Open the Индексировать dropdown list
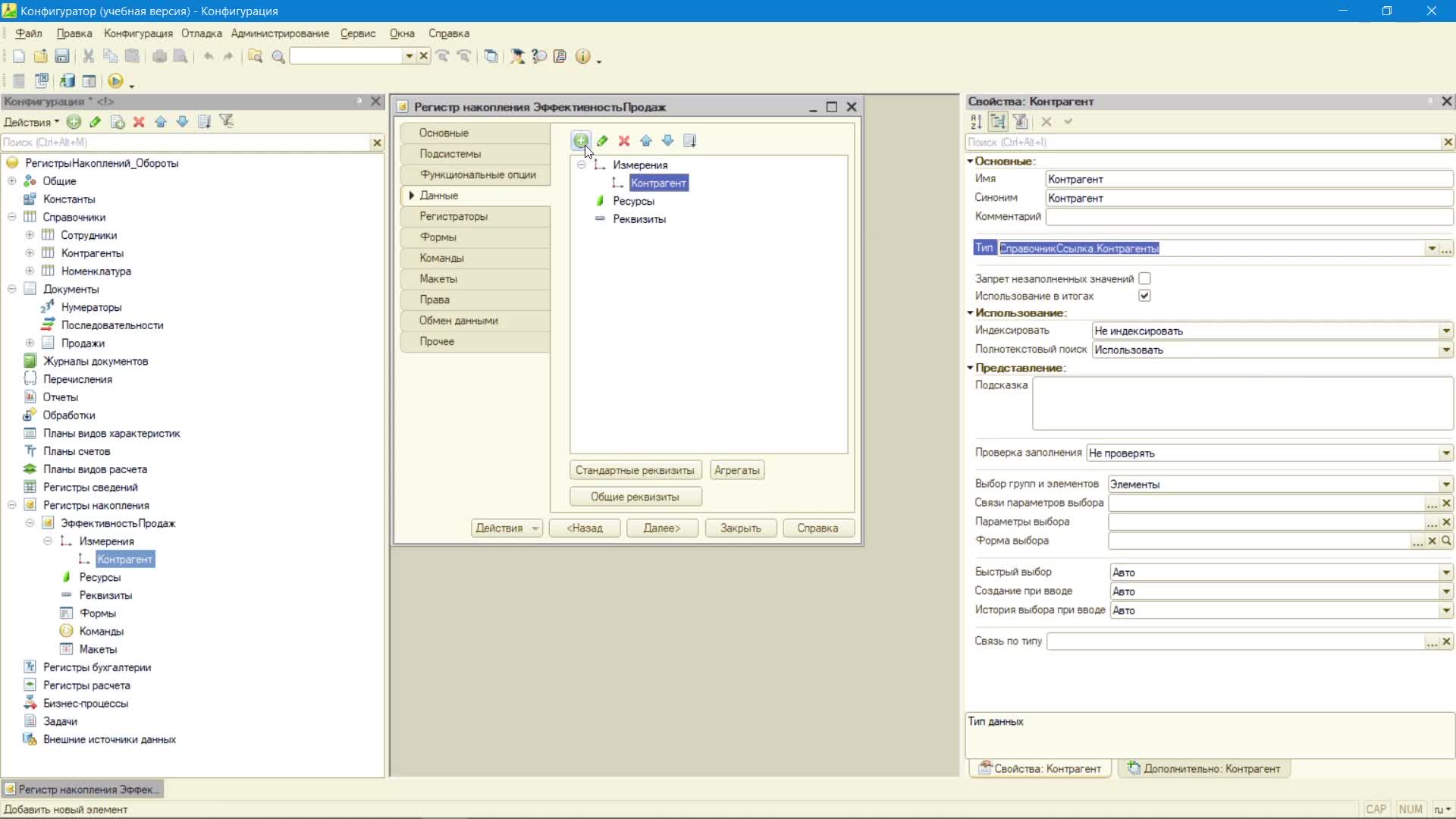Image resolution: width=1456 pixels, height=819 pixels. pos(1446,331)
